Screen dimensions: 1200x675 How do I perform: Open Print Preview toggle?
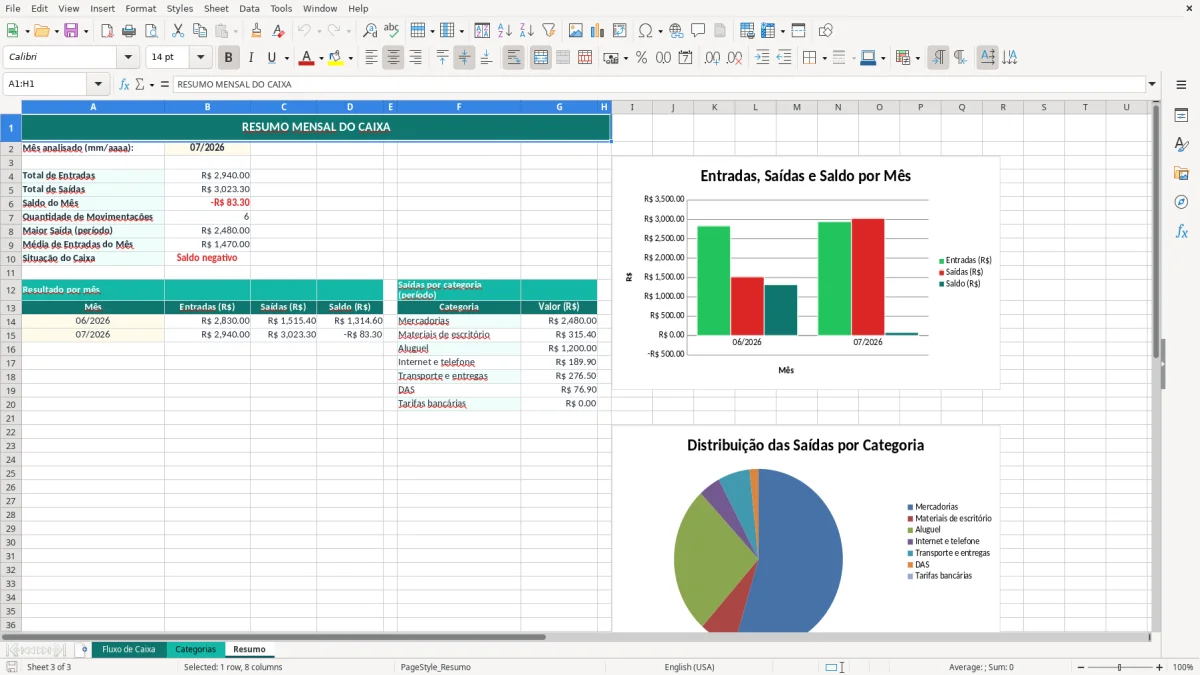coord(151,31)
